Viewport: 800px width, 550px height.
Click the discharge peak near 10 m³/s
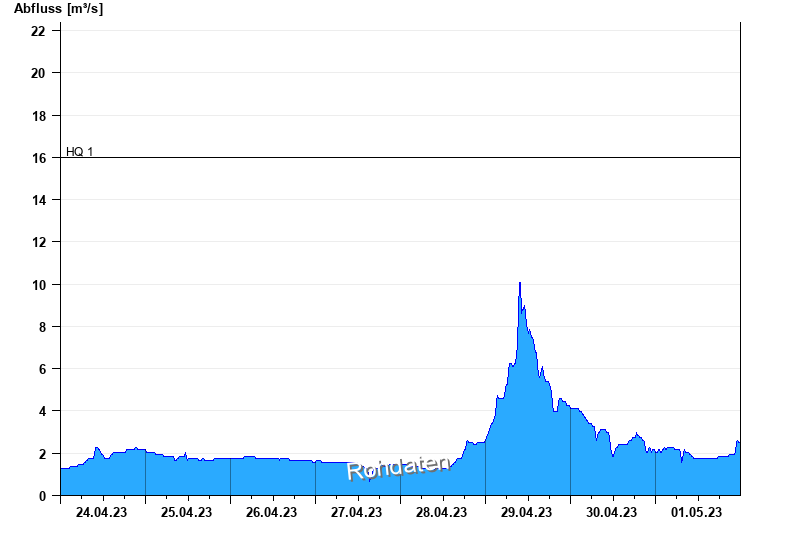519,284
